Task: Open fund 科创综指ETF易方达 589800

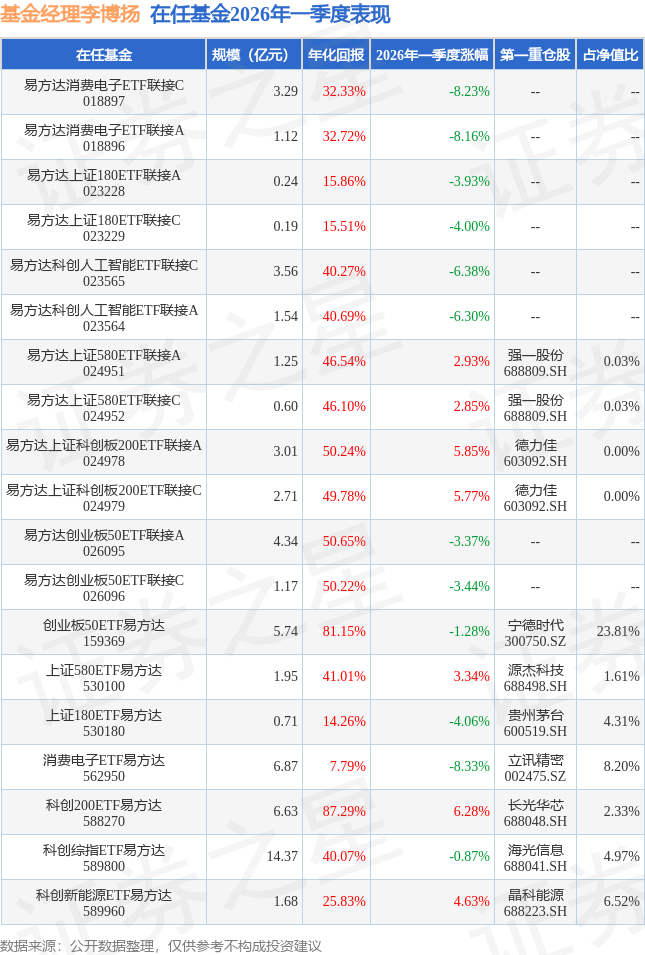Action: [104, 857]
